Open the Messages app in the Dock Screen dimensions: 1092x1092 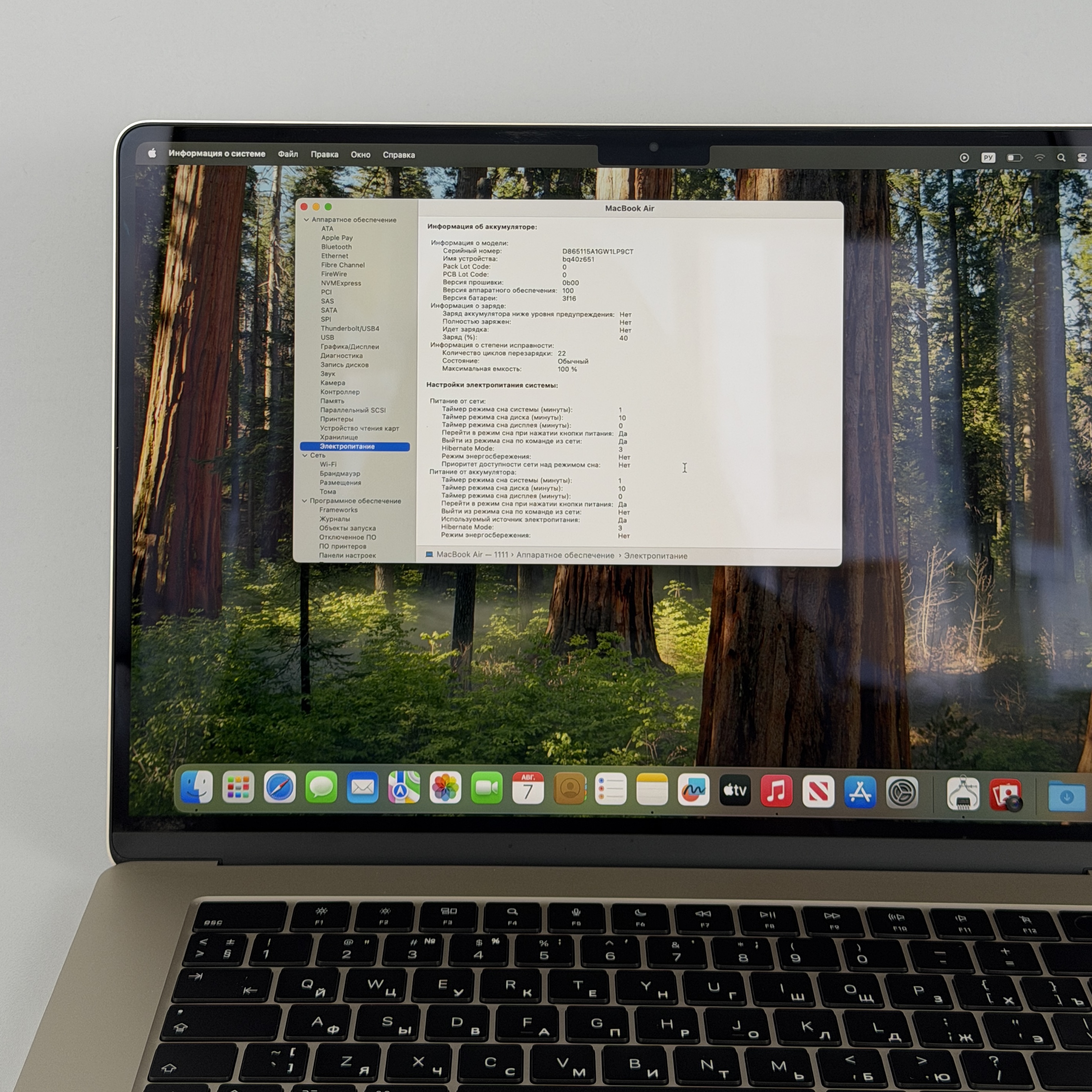click(321, 788)
